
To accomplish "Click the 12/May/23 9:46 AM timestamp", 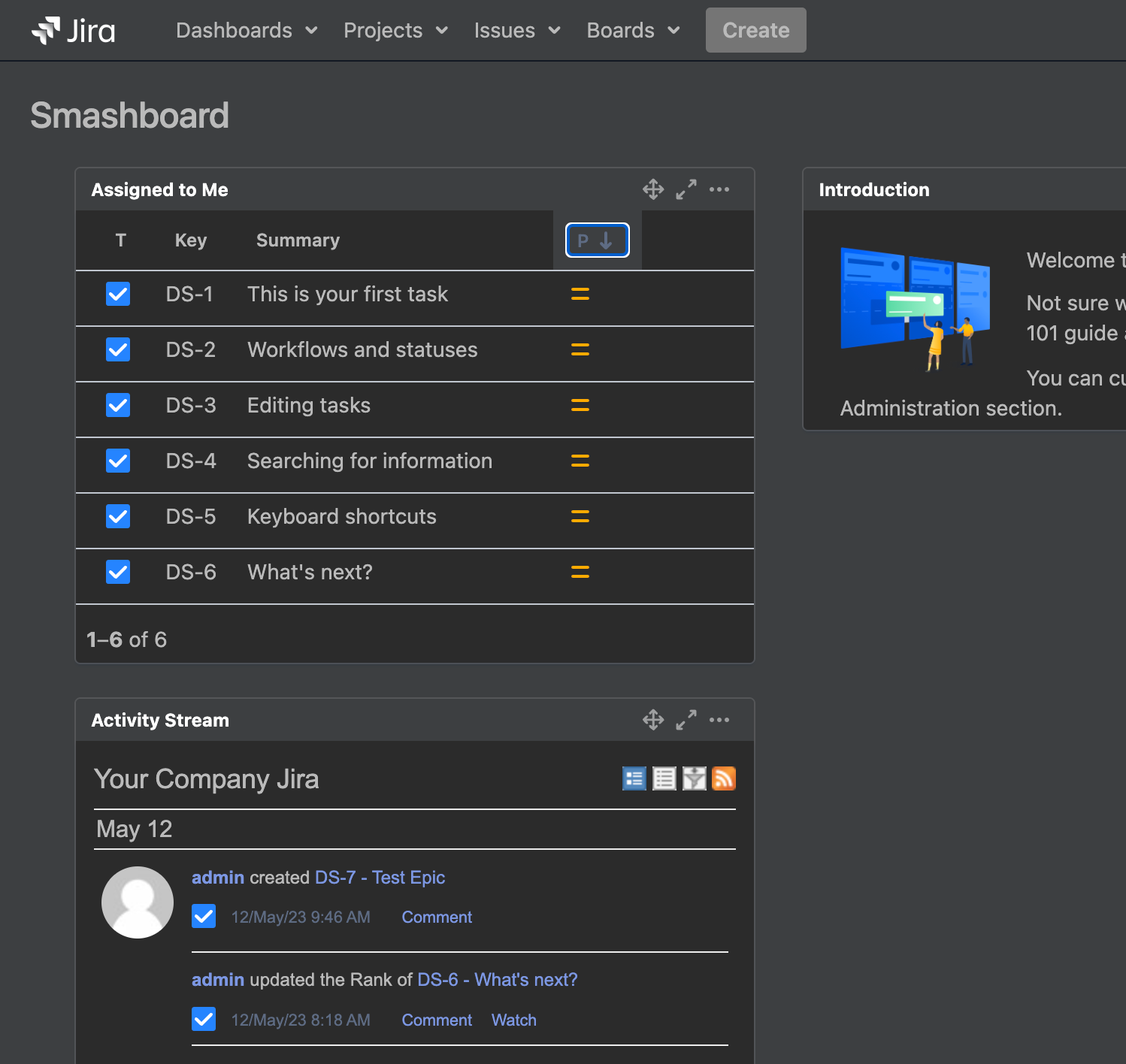I will pos(301,917).
